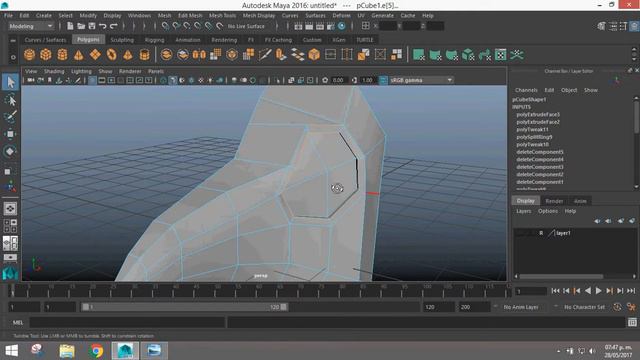Click the range slider bar
The image size is (640, 360).
[x=184, y=307]
